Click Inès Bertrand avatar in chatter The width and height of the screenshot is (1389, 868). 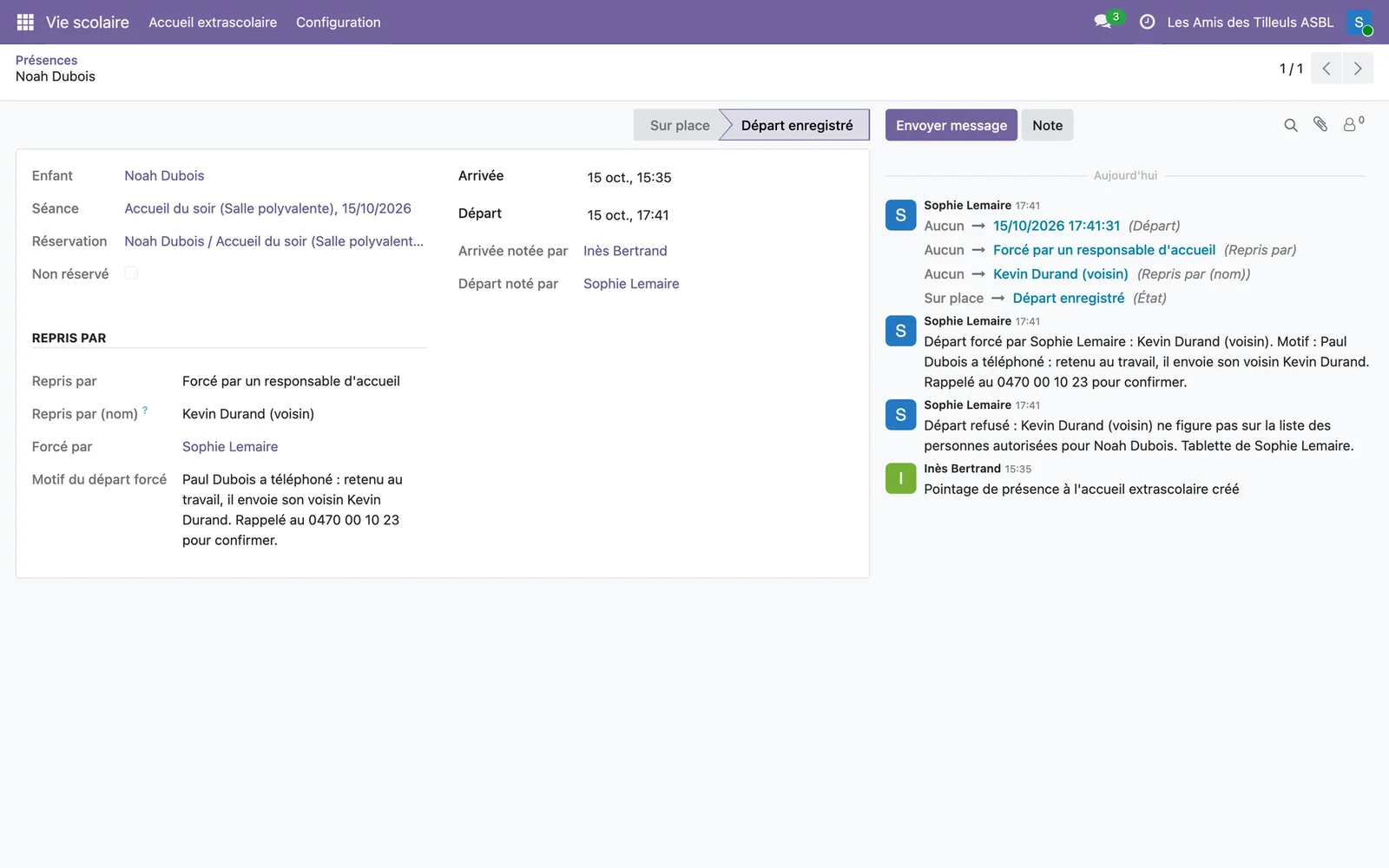pyautogui.click(x=900, y=478)
